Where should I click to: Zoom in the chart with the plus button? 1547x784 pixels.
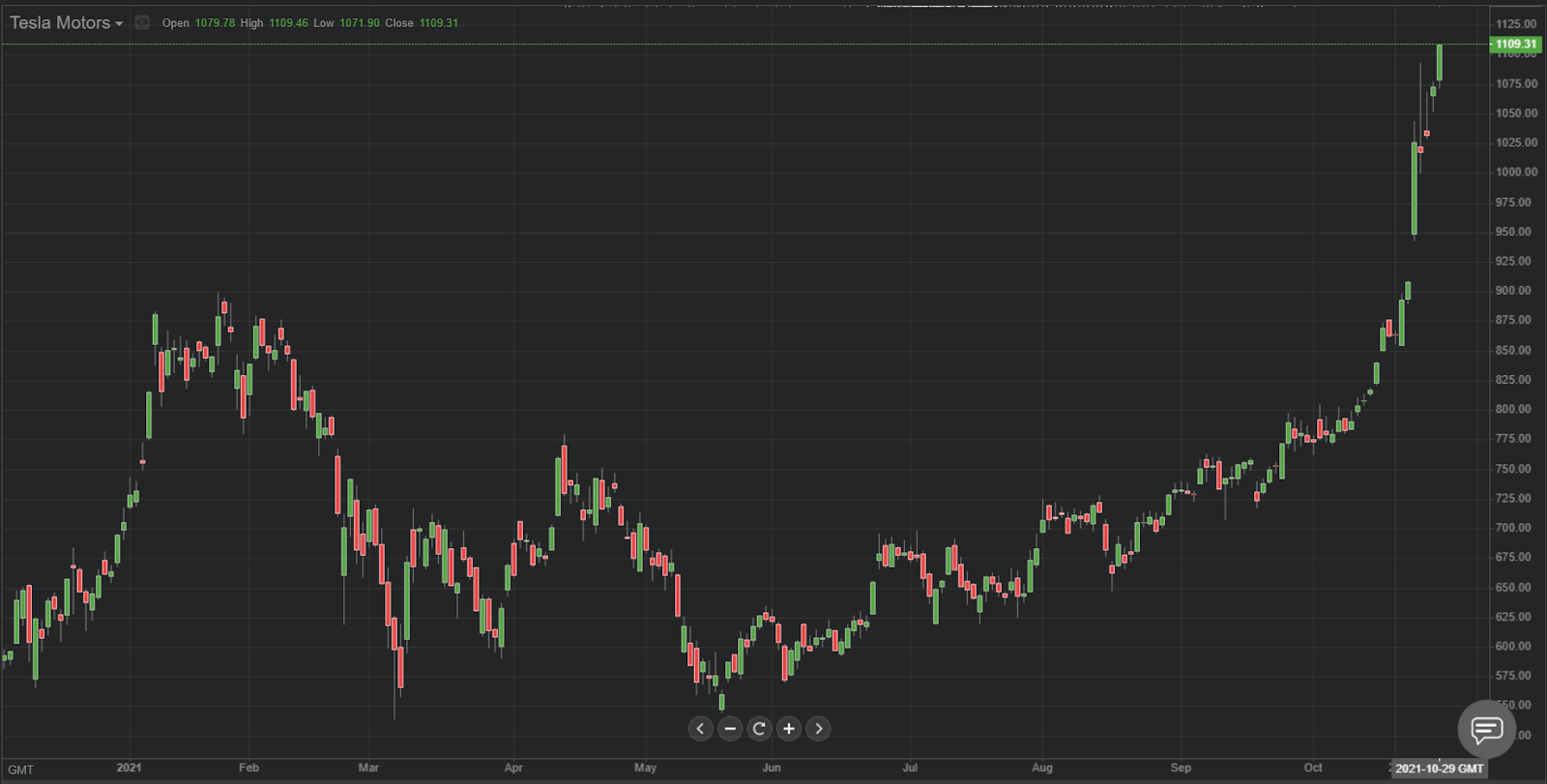click(789, 729)
